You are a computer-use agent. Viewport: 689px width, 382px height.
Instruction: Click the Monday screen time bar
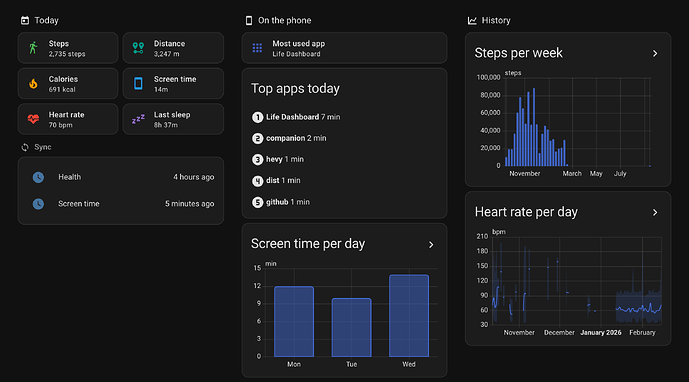pyautogui.click(x=294, y=321)
